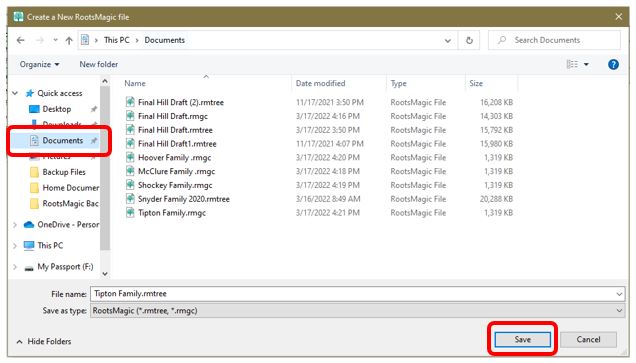This screenshot has height=363, width=636.
Task: Click the Forward navigation arrow
Action: [x=40, y=40]
